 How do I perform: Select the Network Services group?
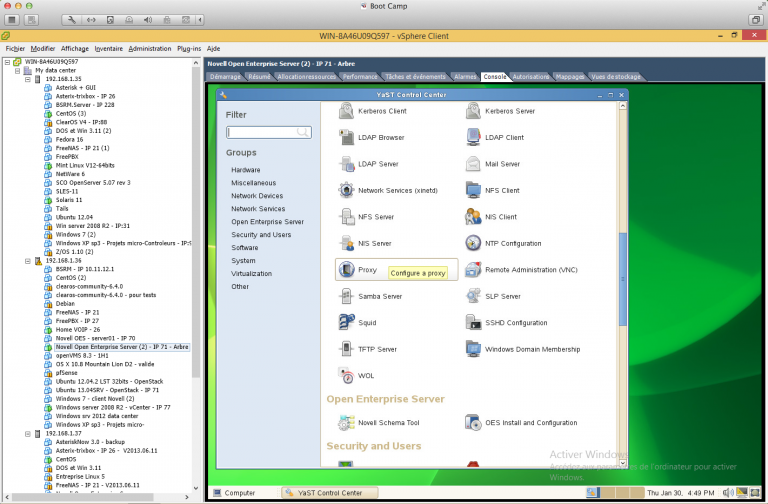pos(258,209)
